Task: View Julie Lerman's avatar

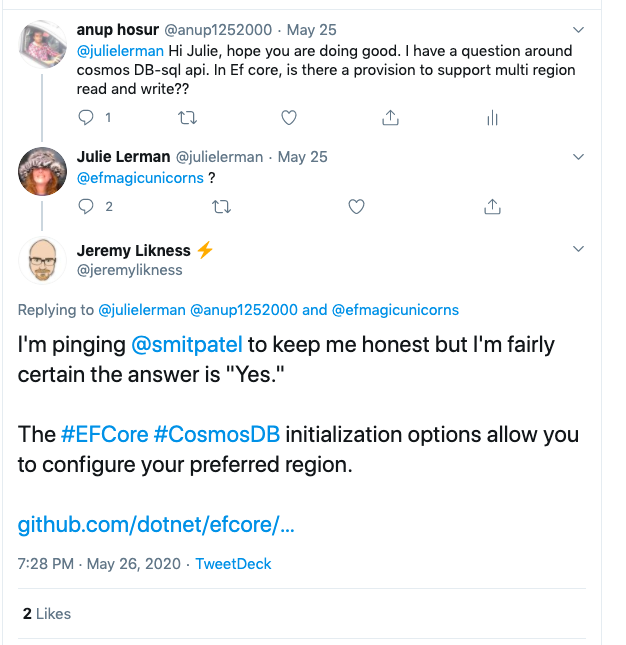Action: click(42, 172)
